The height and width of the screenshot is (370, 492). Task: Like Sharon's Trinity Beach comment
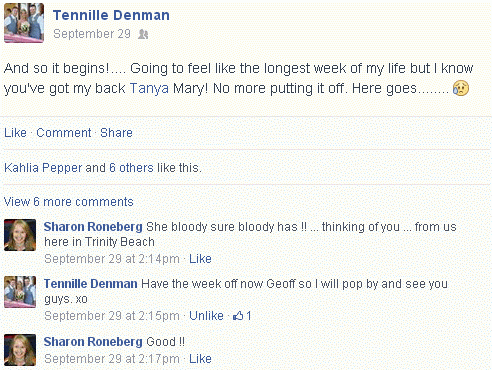(200, 259)
